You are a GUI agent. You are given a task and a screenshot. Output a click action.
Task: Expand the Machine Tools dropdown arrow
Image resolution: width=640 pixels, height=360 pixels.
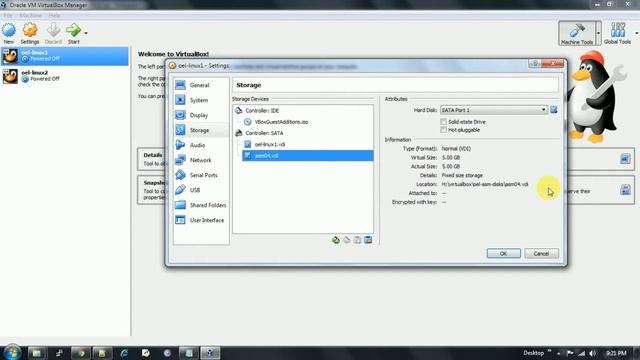pos(598,33)
